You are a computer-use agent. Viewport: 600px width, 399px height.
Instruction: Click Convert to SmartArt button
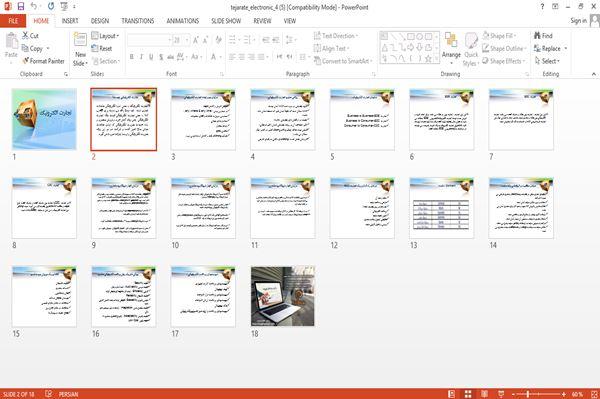(342, 61)
